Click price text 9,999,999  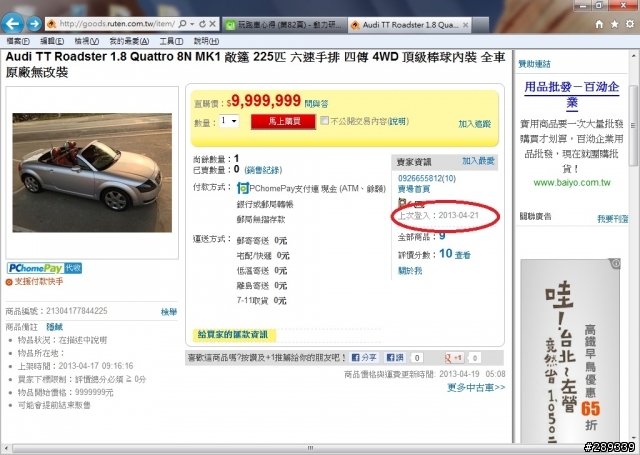click(x=266, y=100)
